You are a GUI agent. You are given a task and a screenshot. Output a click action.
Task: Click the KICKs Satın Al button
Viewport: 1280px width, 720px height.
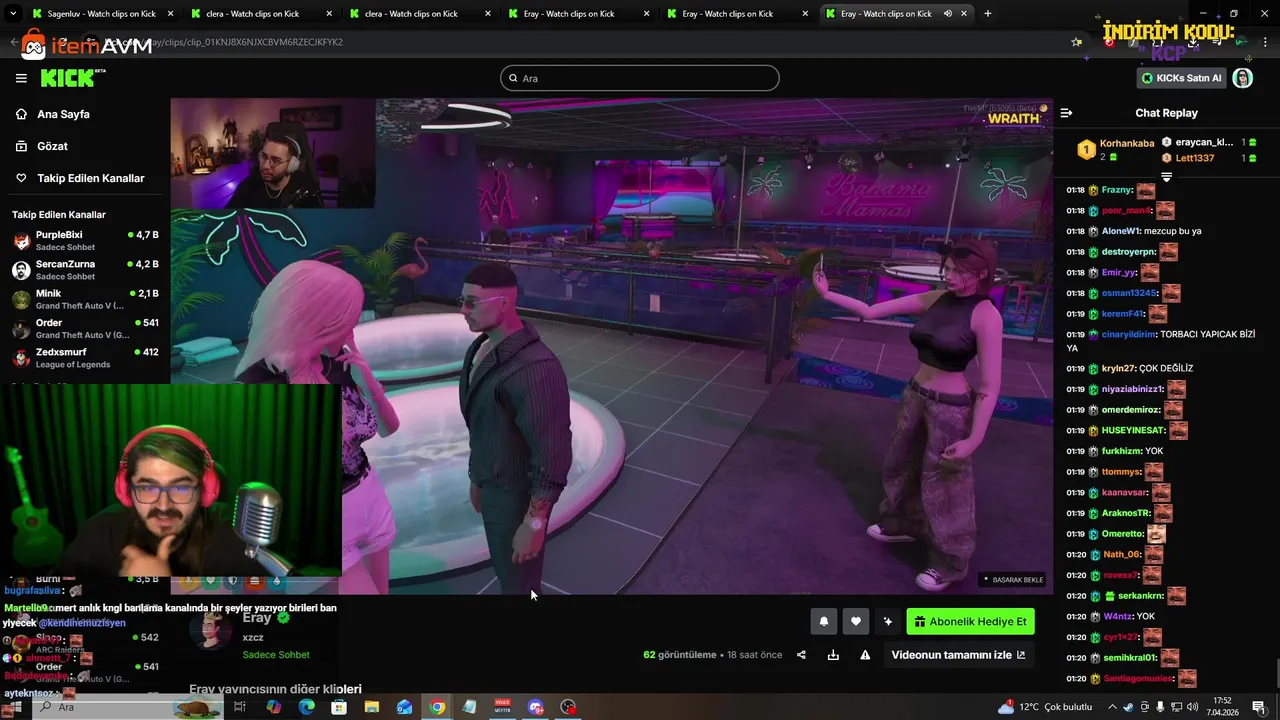(x=1183, y=78)
